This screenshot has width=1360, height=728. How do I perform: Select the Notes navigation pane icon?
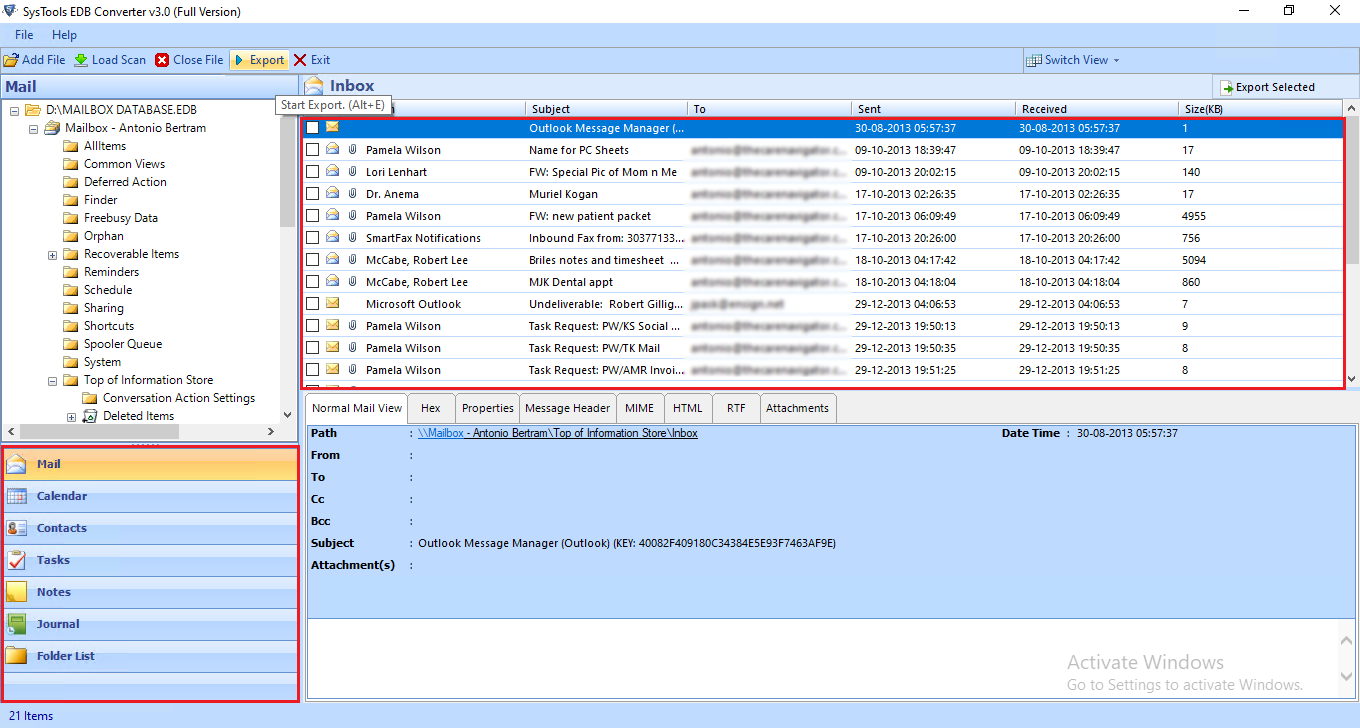click(17, 592)
